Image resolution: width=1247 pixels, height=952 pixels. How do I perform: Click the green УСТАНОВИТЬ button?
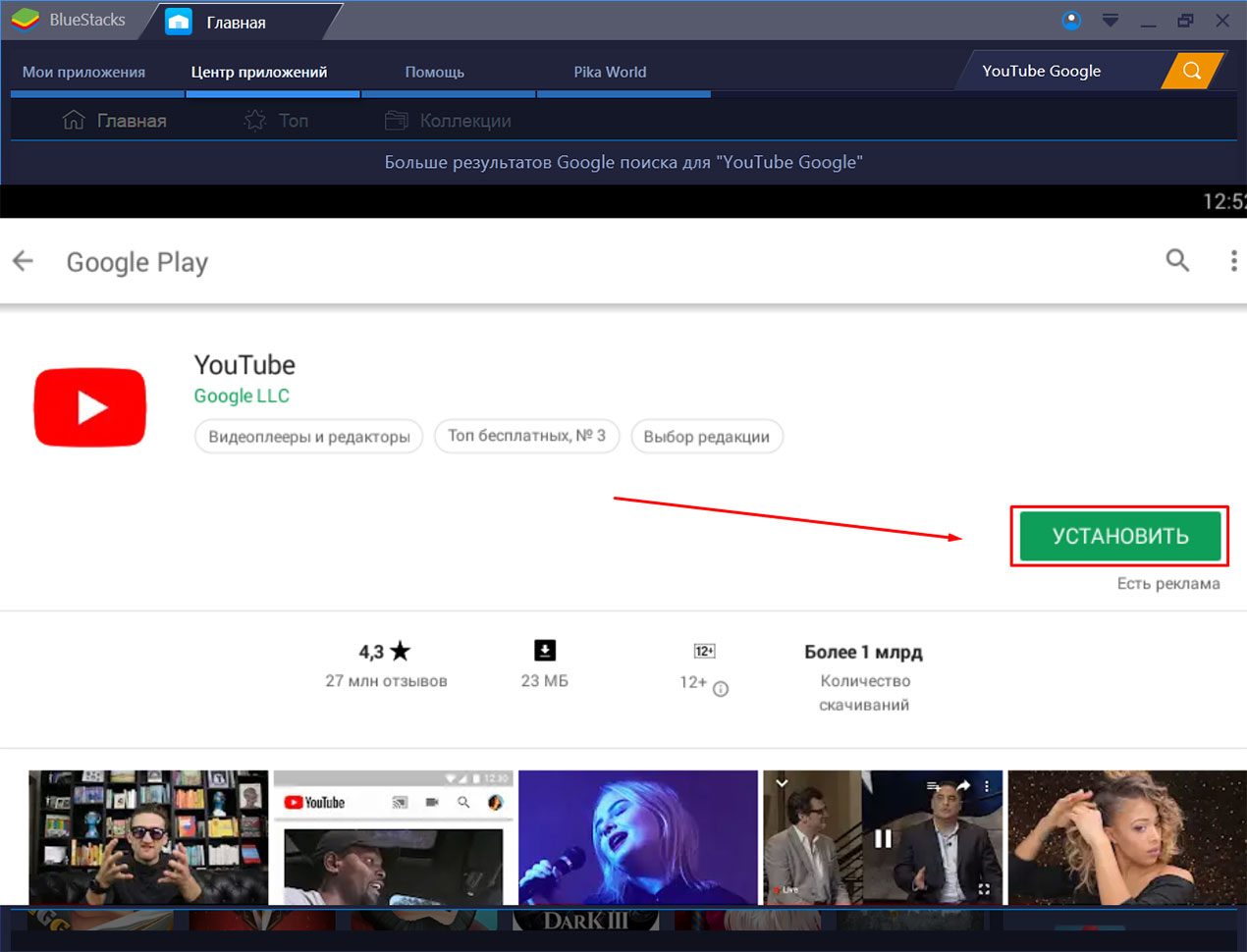pyautogui.click(x=1120, y=536)
